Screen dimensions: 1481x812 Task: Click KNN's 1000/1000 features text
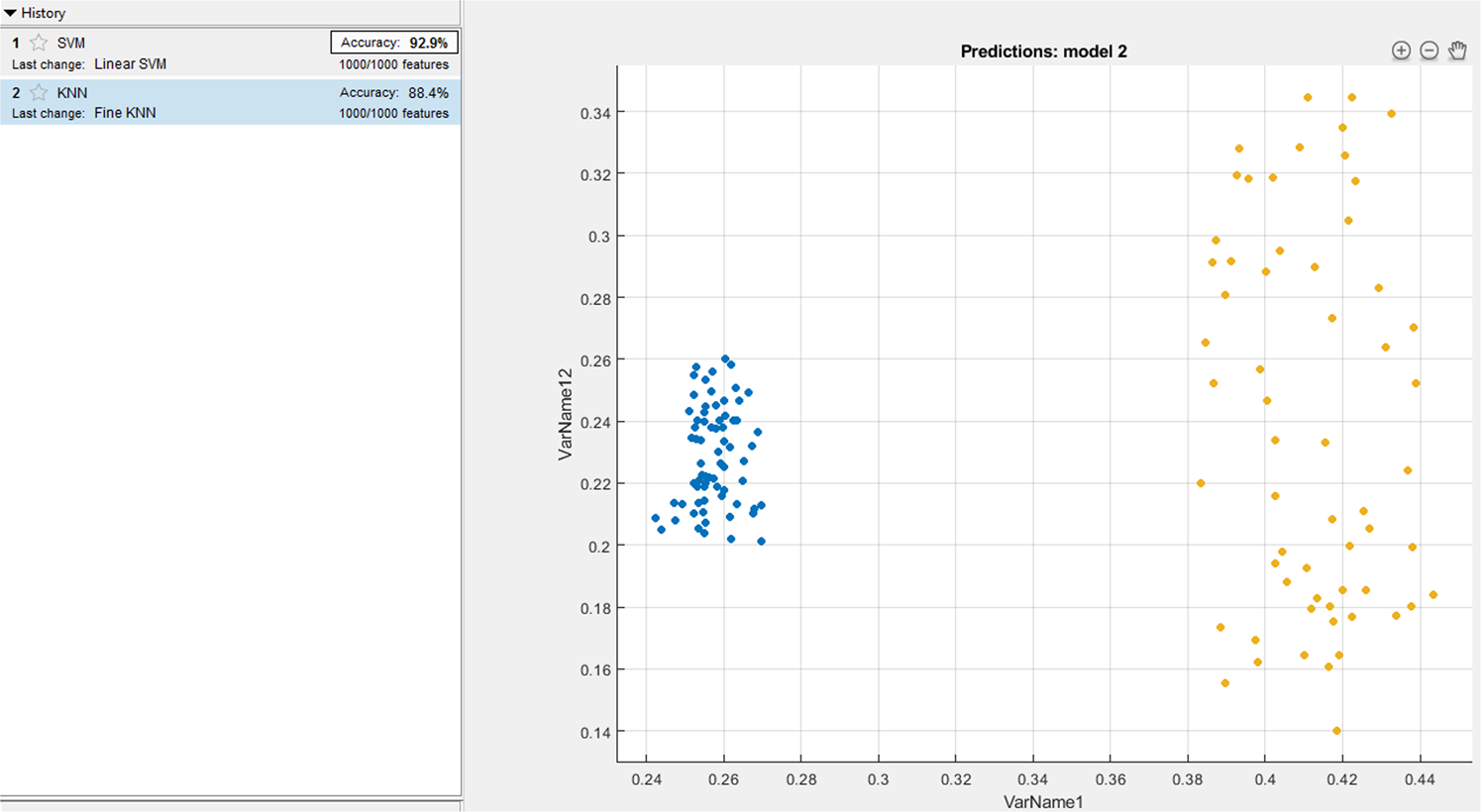[x=393, y=114]
